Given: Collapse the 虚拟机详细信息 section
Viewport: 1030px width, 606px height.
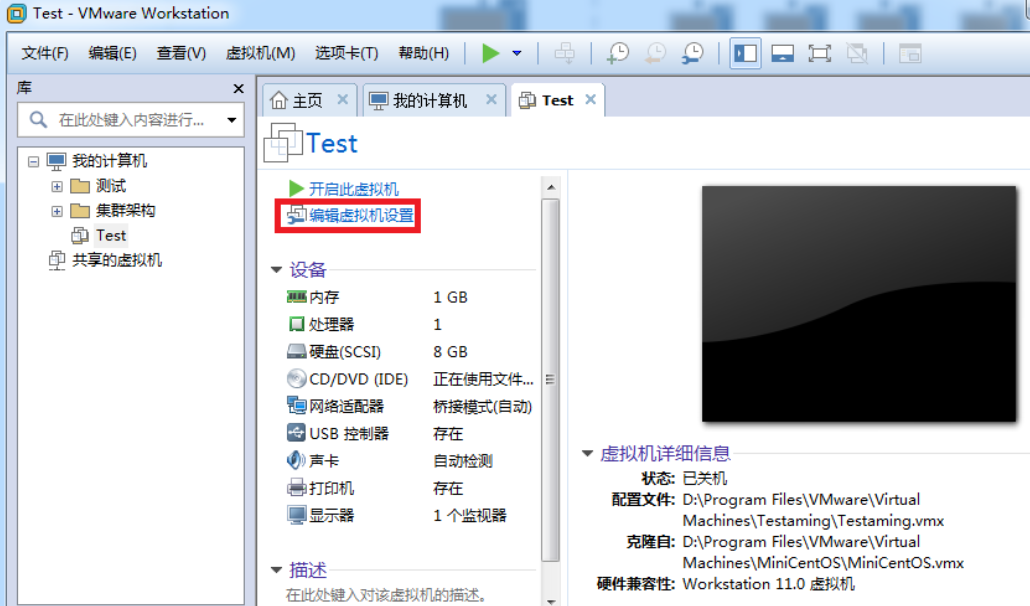Looking at the screenshot, I should click(588, 453).
